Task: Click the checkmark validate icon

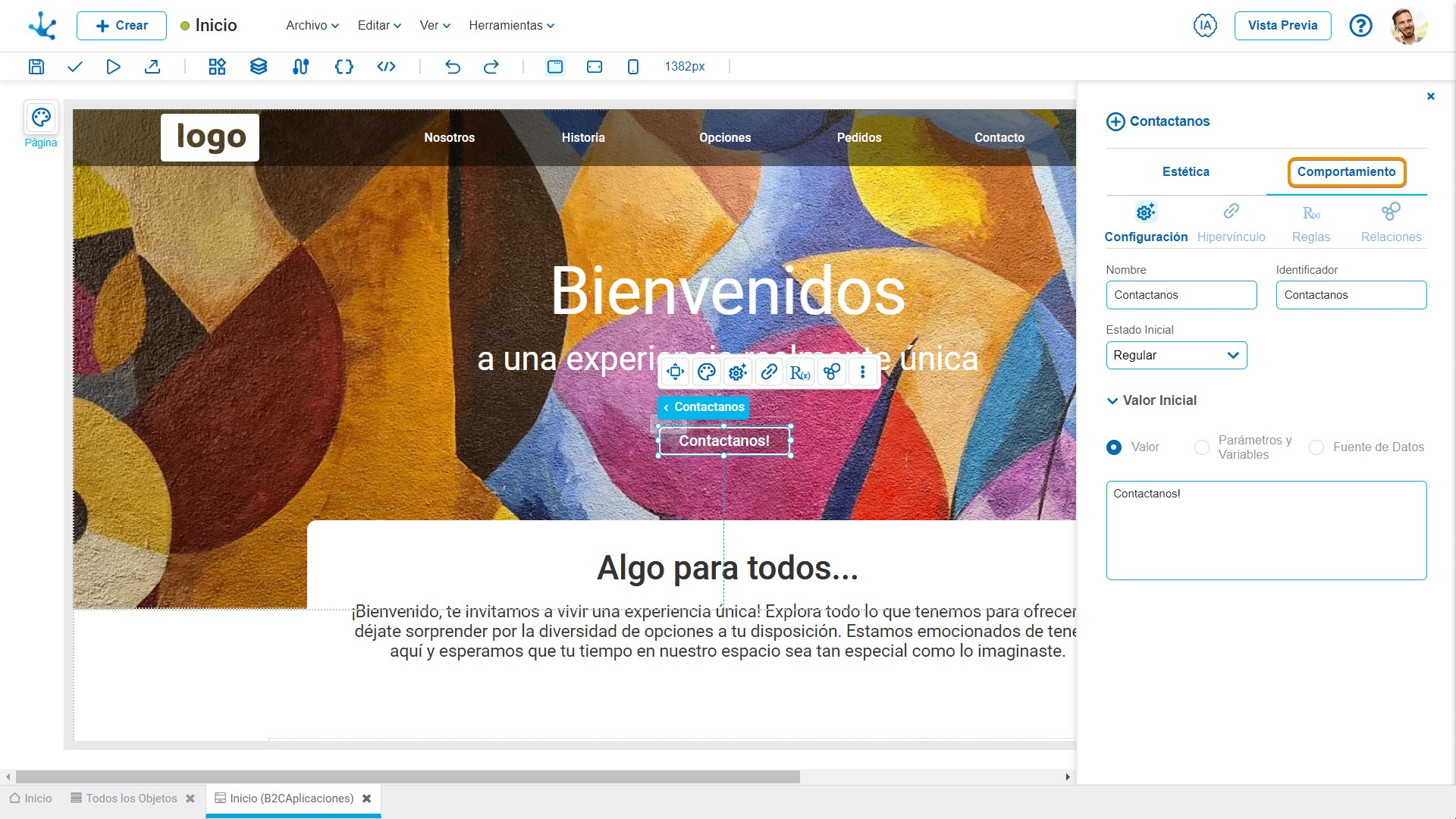Action: point(74,67)
